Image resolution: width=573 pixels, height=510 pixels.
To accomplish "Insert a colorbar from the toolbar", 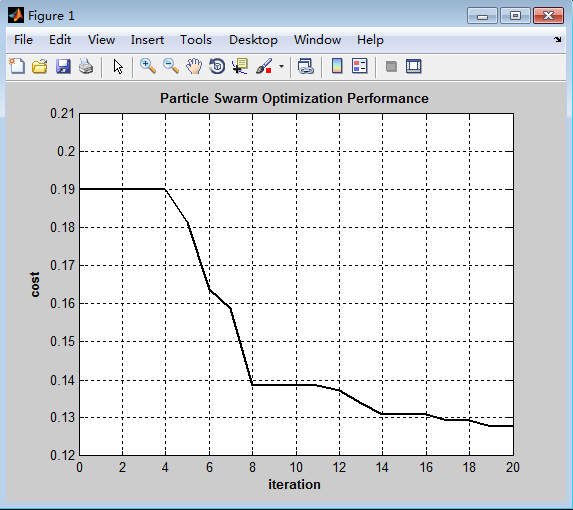I will pos(337,66).
